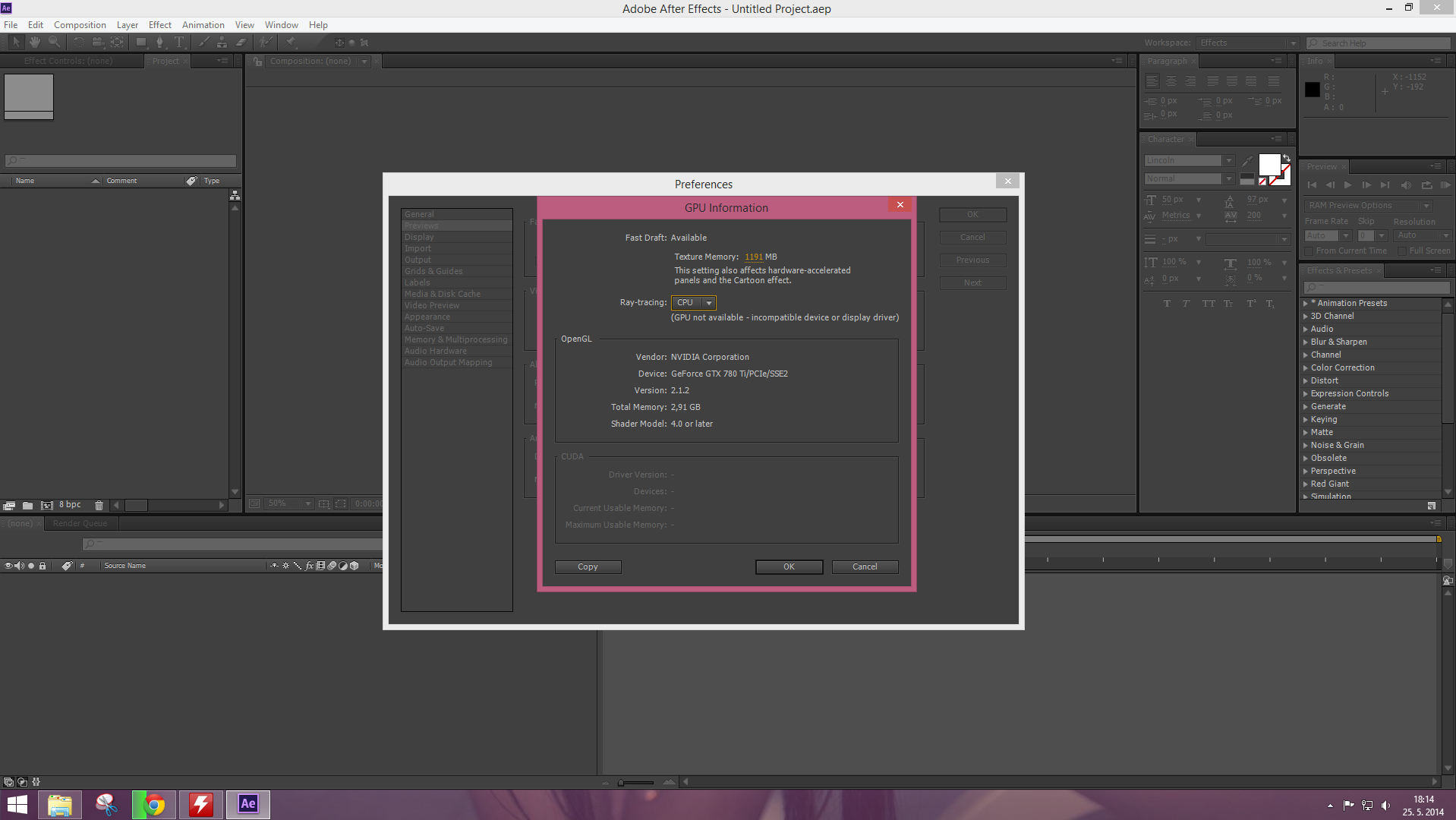Switch to the Render Queue tab

[80, 523]
